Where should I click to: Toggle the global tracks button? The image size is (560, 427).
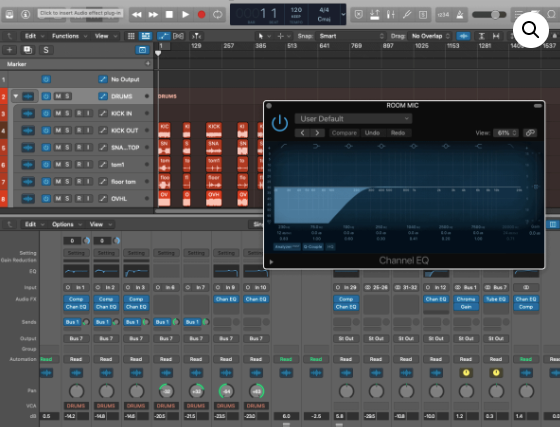(142, 50)
